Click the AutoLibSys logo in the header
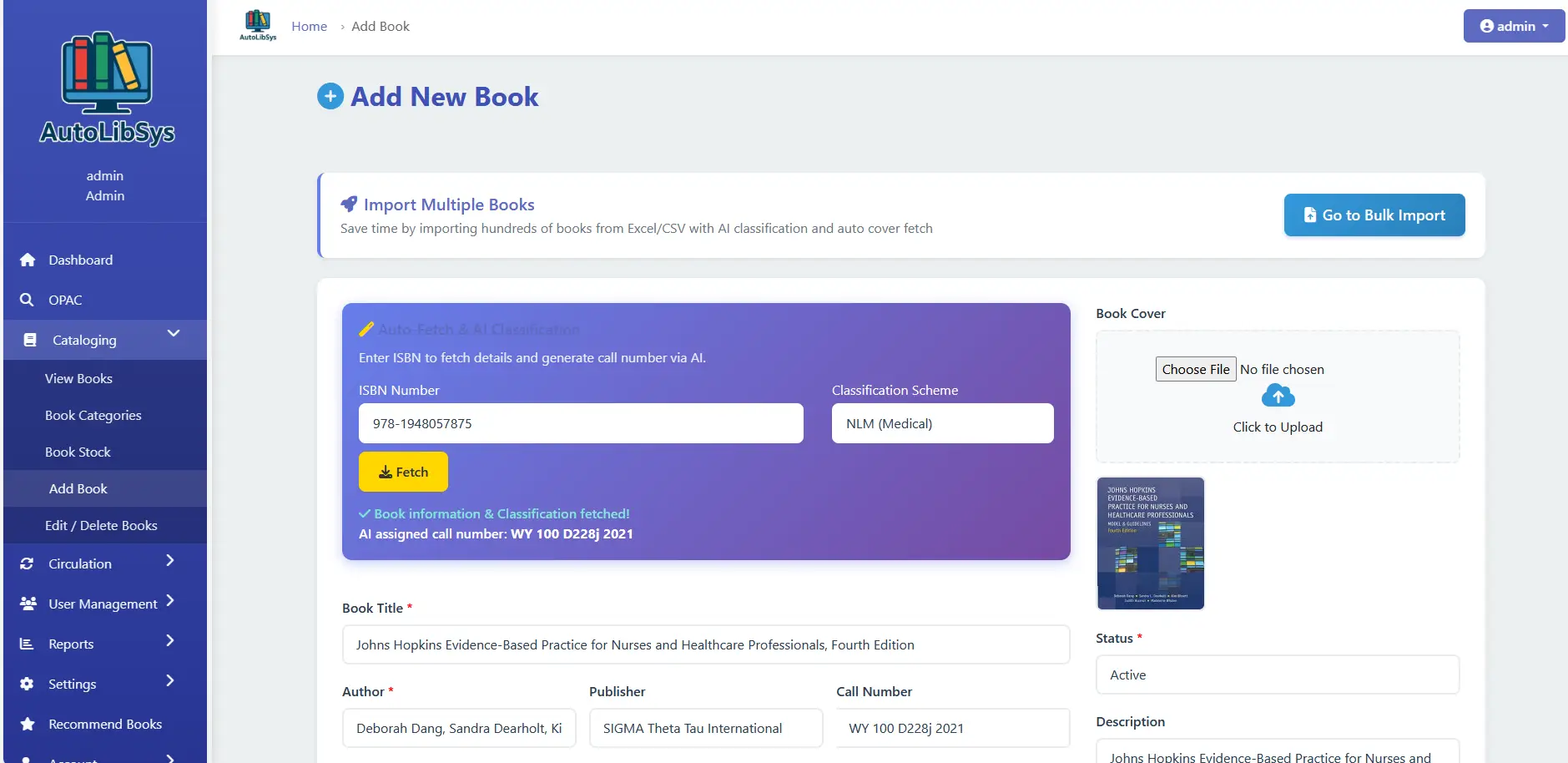 click(x=258, y=25)
